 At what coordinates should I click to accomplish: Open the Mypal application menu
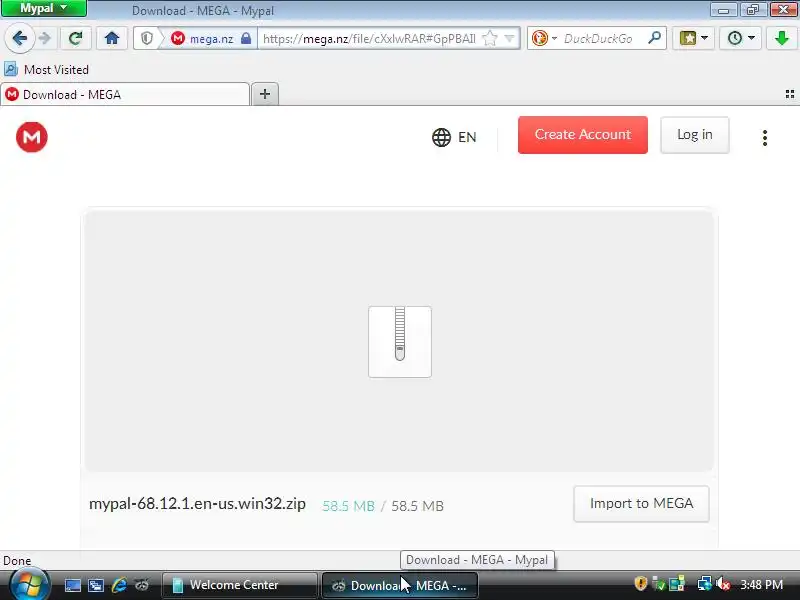tap(43, 8)
